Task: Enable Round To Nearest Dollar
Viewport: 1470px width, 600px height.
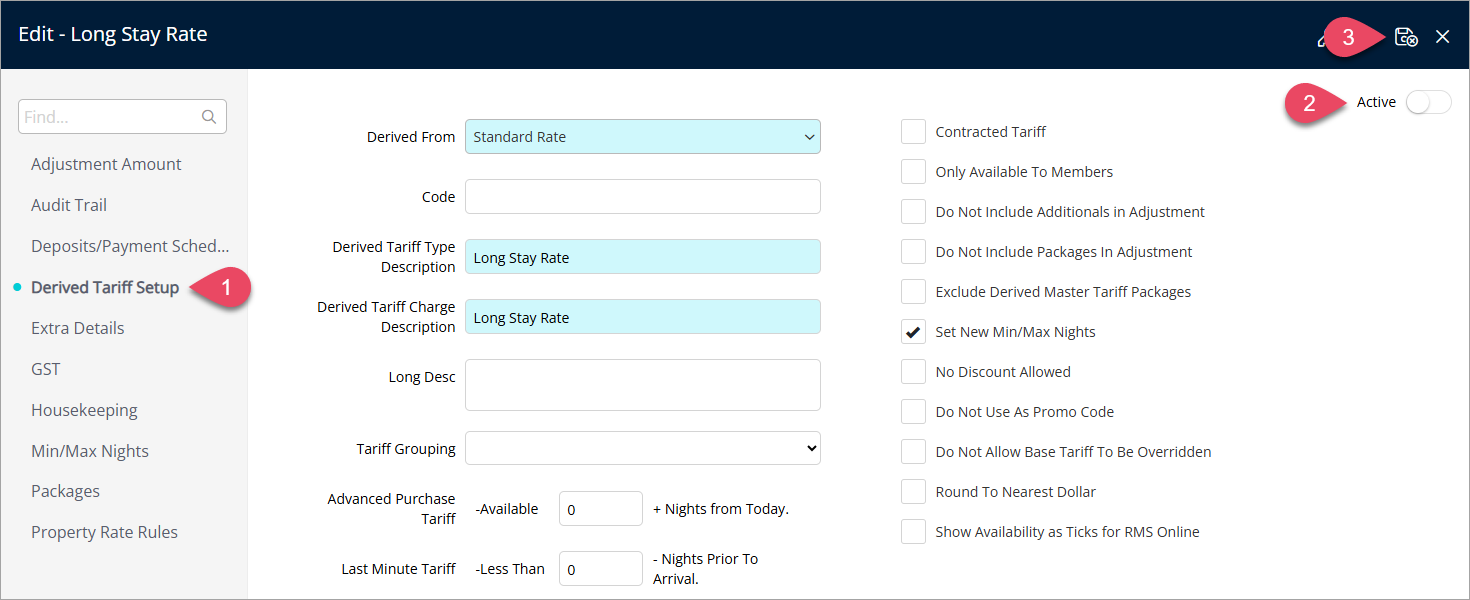Action: pos(913,492)
